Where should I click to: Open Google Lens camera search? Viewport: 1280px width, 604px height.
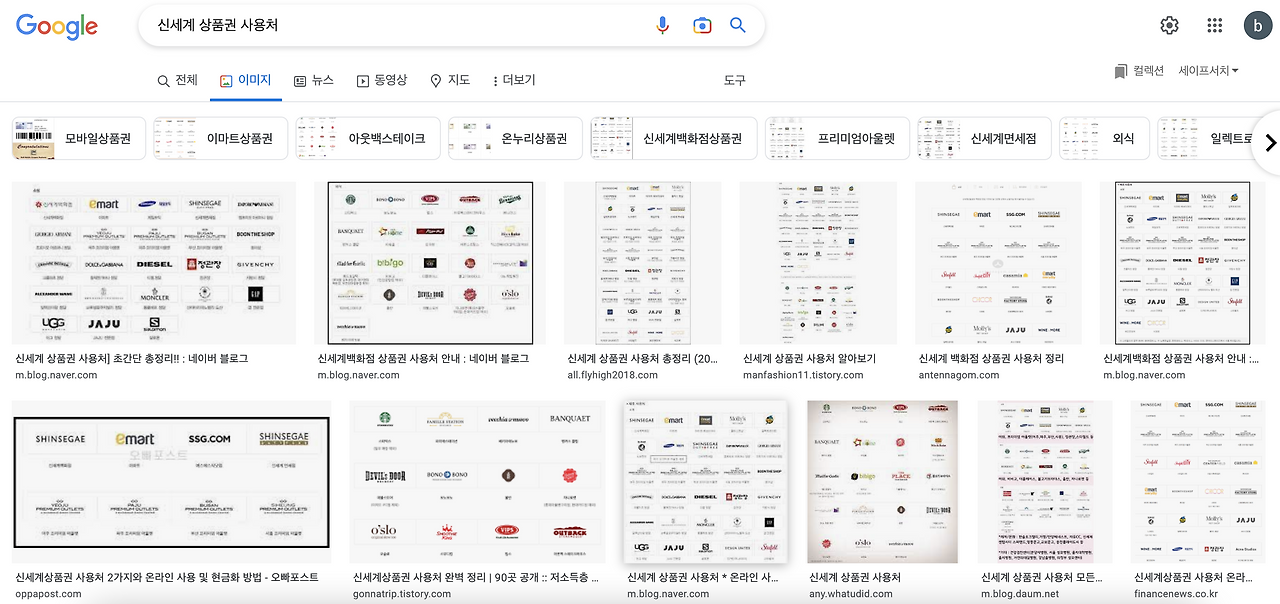(x=702, y=26)
